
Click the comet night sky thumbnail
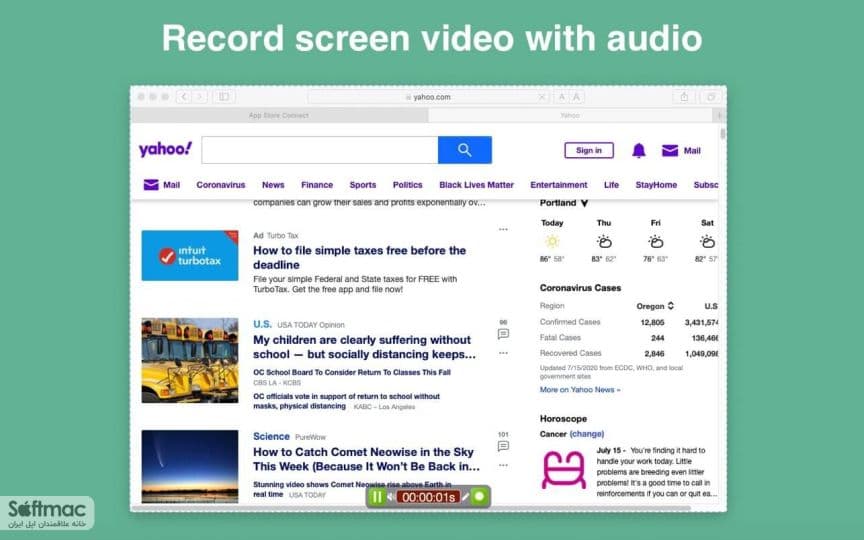point(190,466)
